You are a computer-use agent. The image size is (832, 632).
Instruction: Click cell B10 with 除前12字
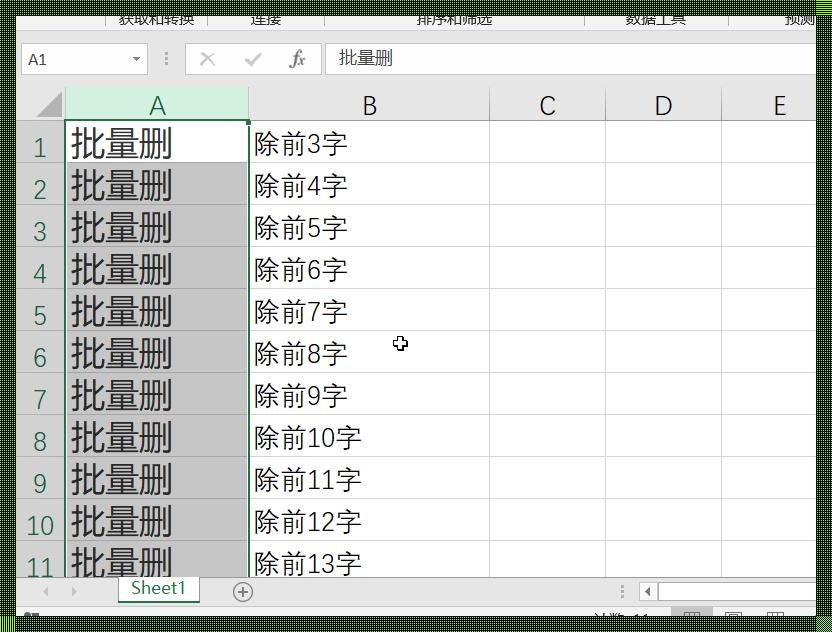click(369, 520)
